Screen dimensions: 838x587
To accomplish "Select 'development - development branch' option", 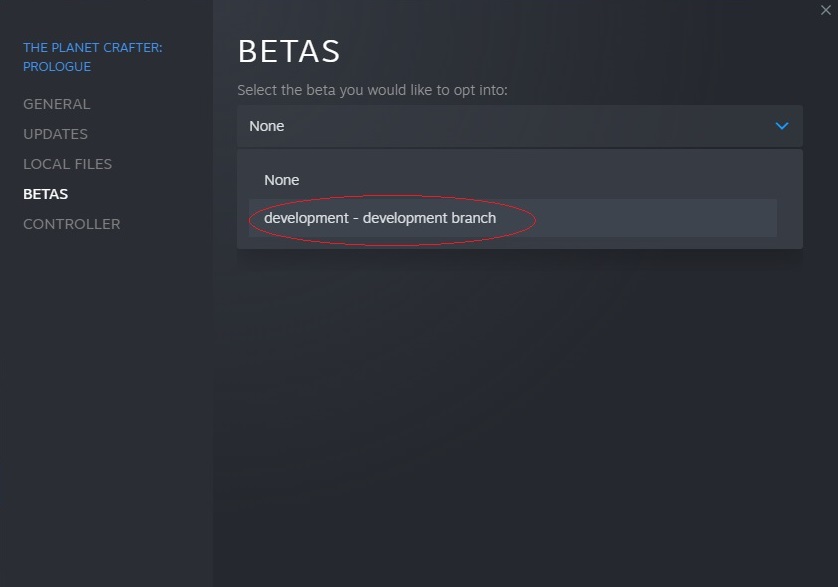I will coord(380,218).
